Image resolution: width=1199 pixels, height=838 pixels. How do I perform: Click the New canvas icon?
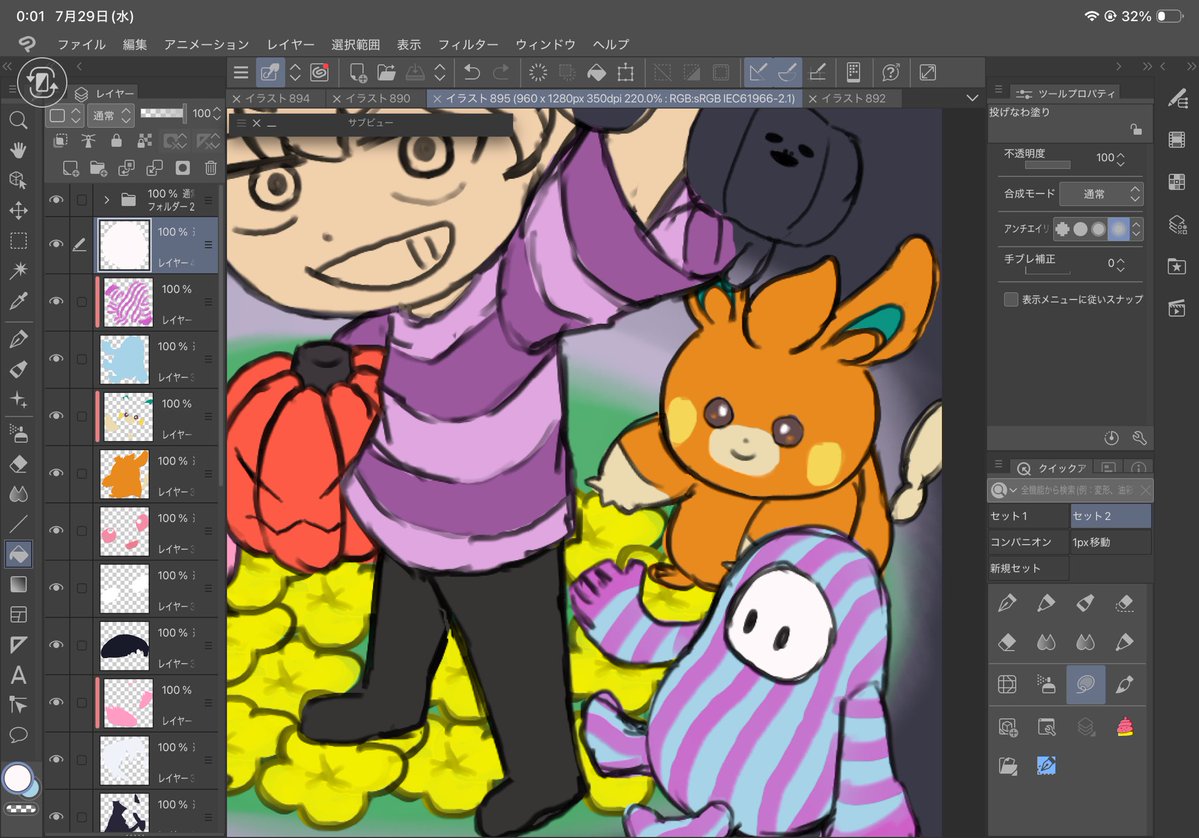tap(357, 73)
